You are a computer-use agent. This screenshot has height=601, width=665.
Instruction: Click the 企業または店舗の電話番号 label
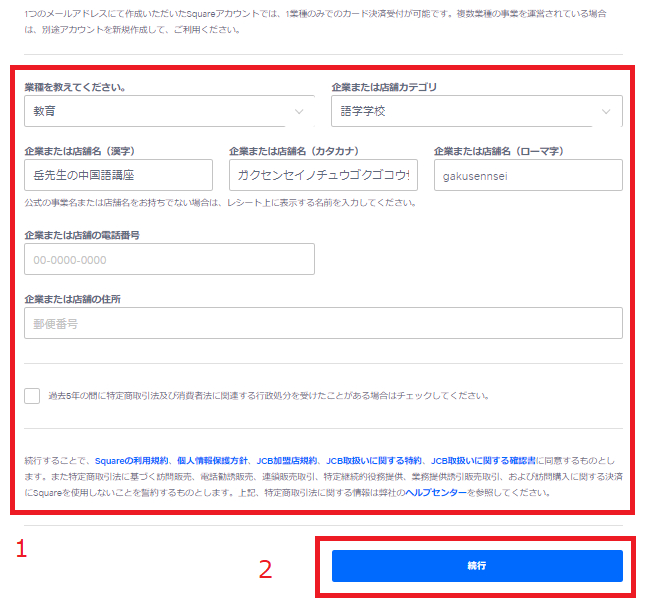click(82, 235)
